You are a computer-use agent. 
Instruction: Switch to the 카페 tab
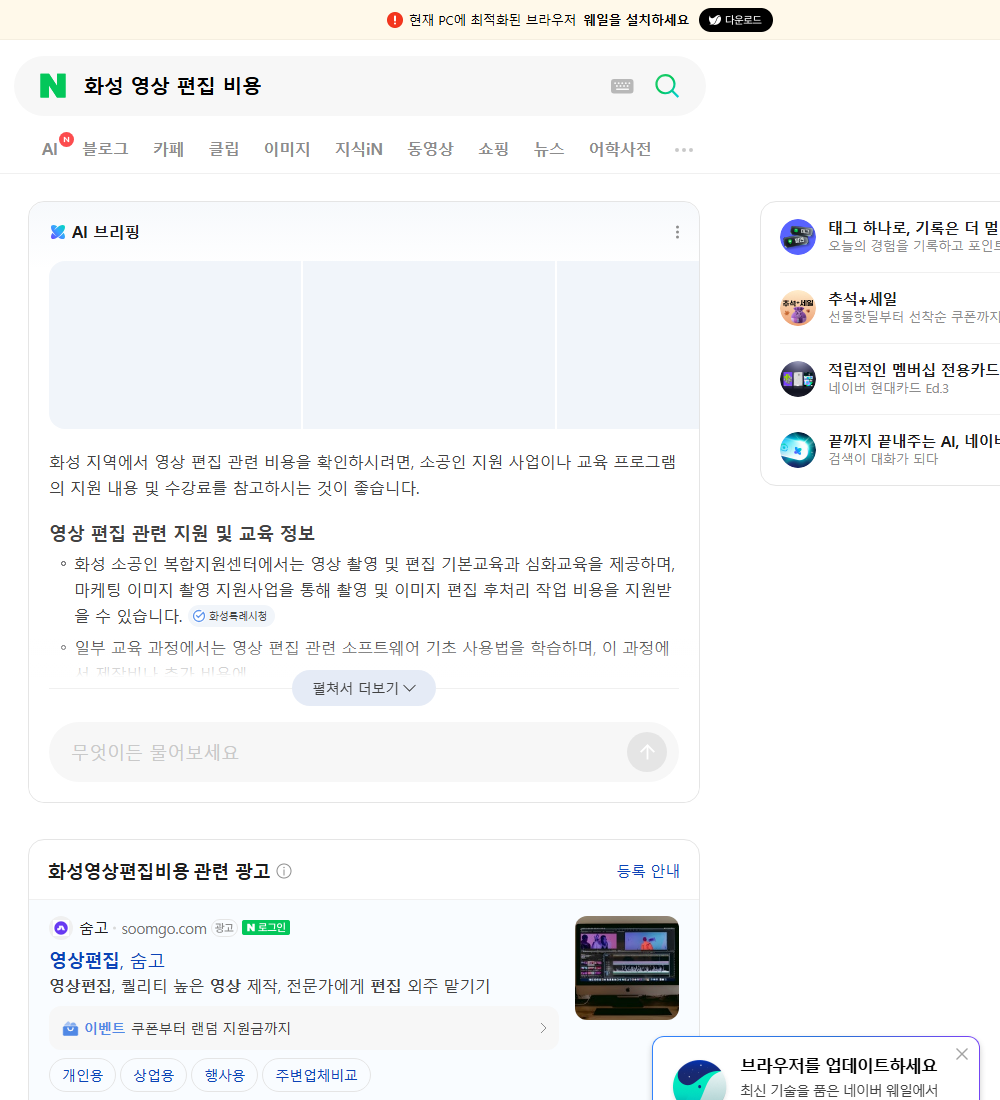point(168,149)
